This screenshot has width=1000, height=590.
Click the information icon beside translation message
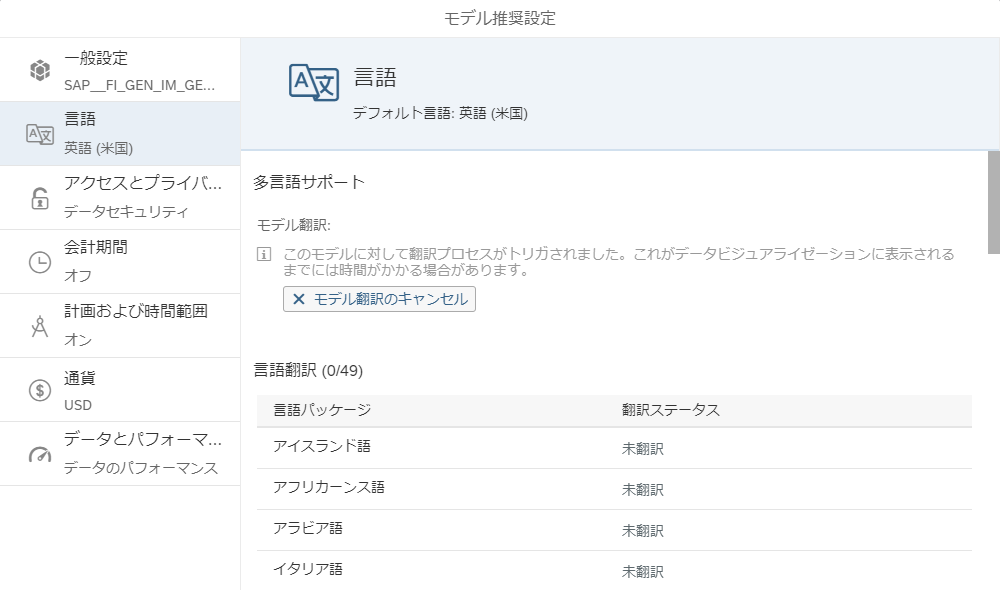264,255
